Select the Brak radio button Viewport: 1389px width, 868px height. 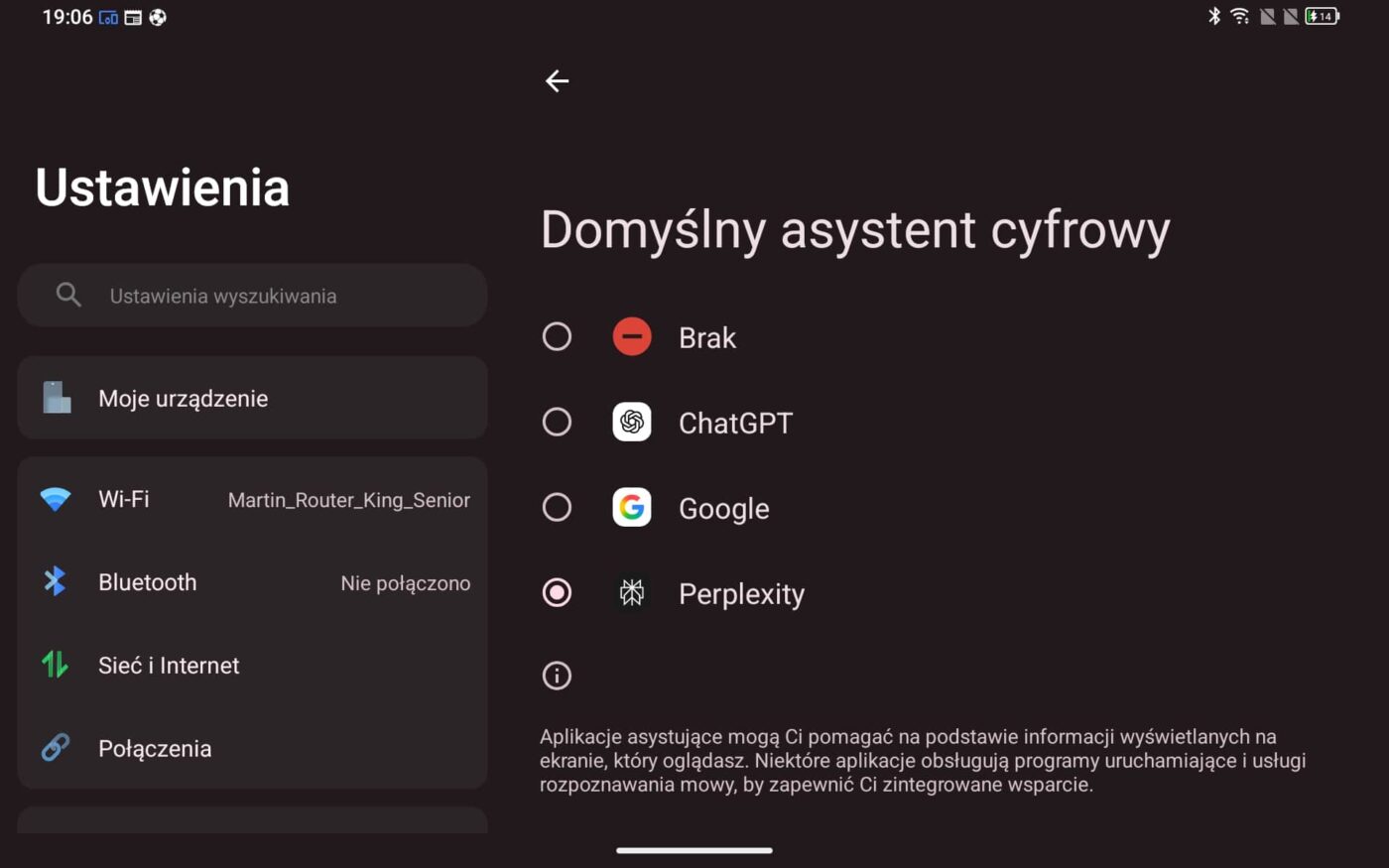[557, 336]
